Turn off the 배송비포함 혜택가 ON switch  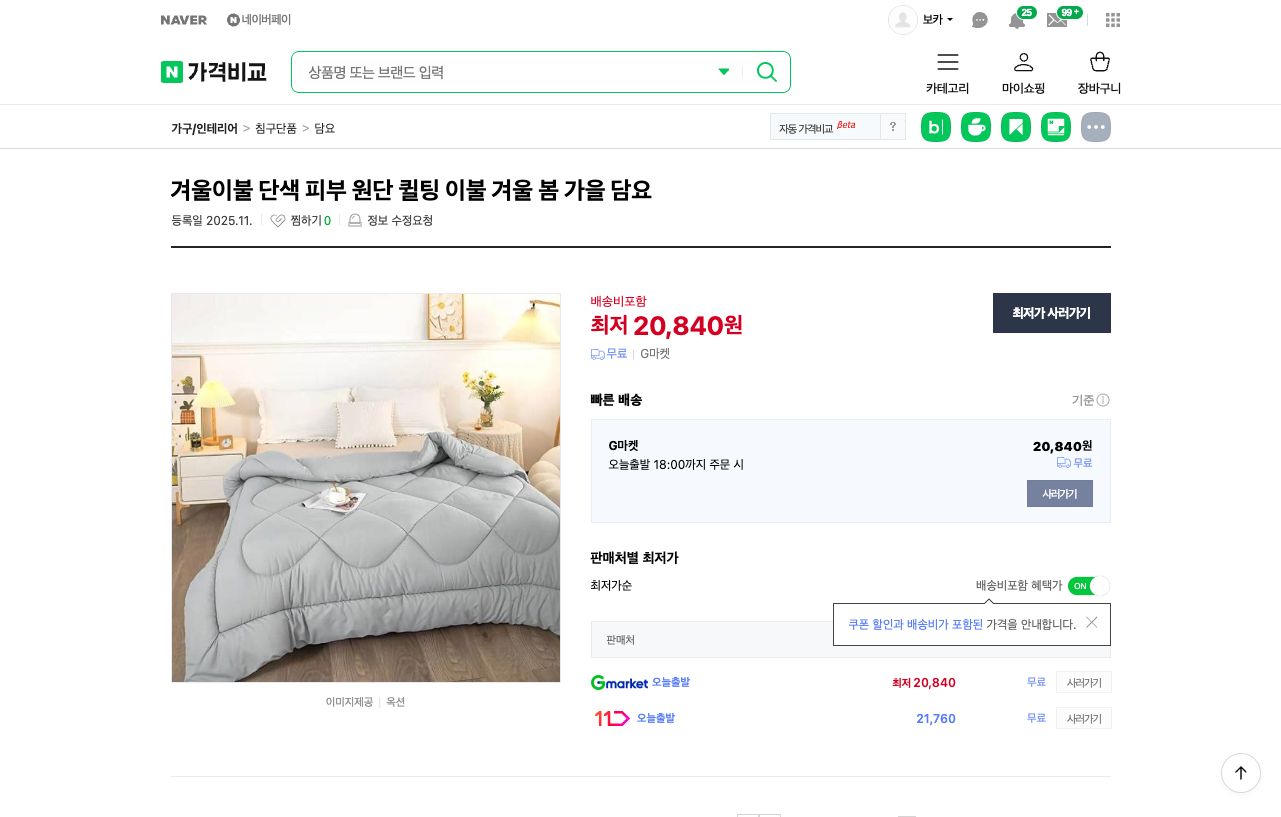[x=1089, y=586]
